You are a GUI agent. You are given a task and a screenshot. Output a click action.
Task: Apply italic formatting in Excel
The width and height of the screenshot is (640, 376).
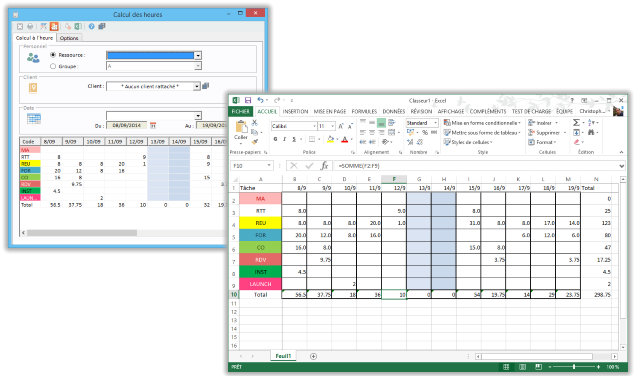(284, 139)
